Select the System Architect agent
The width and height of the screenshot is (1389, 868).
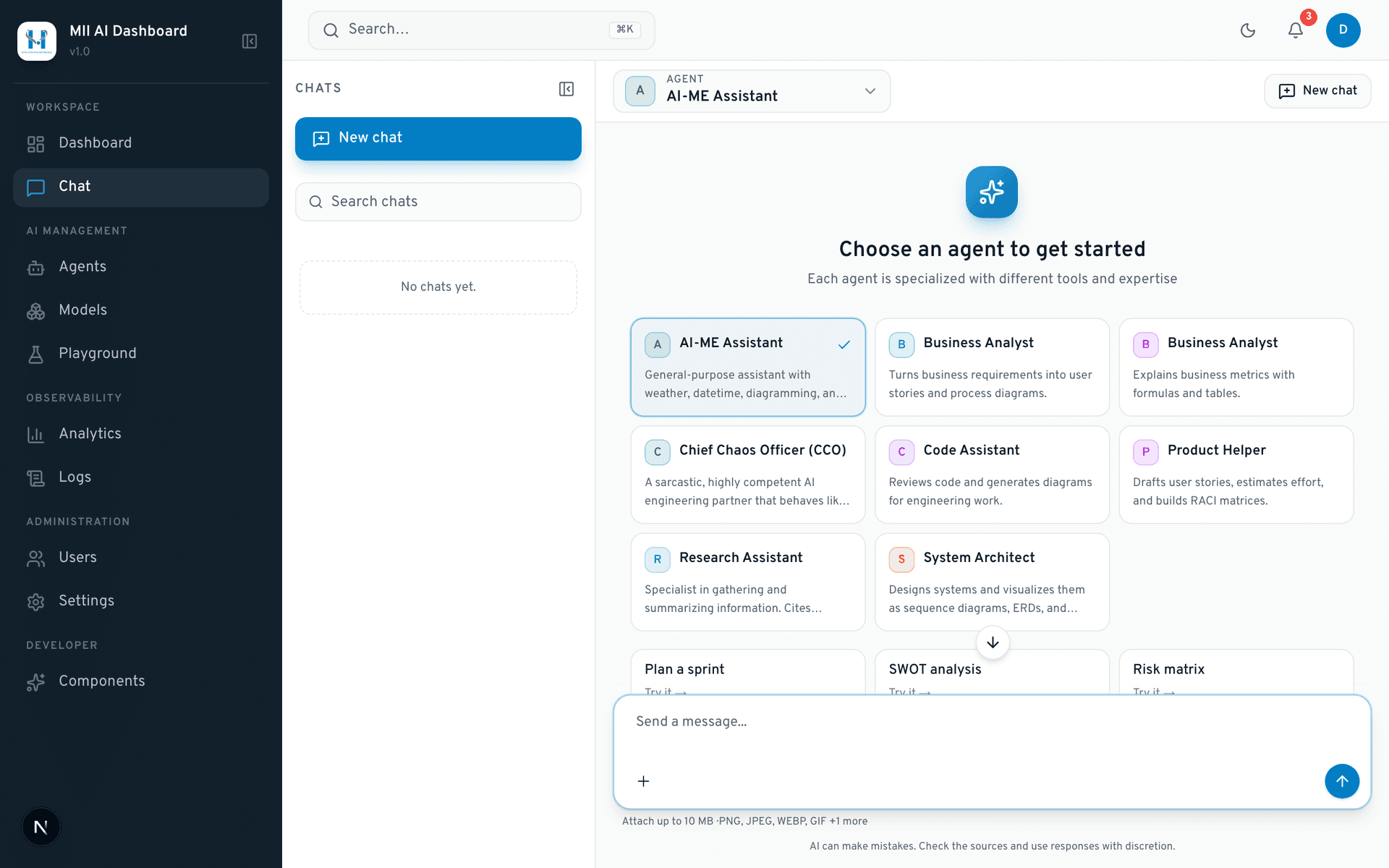coord(992,582)
